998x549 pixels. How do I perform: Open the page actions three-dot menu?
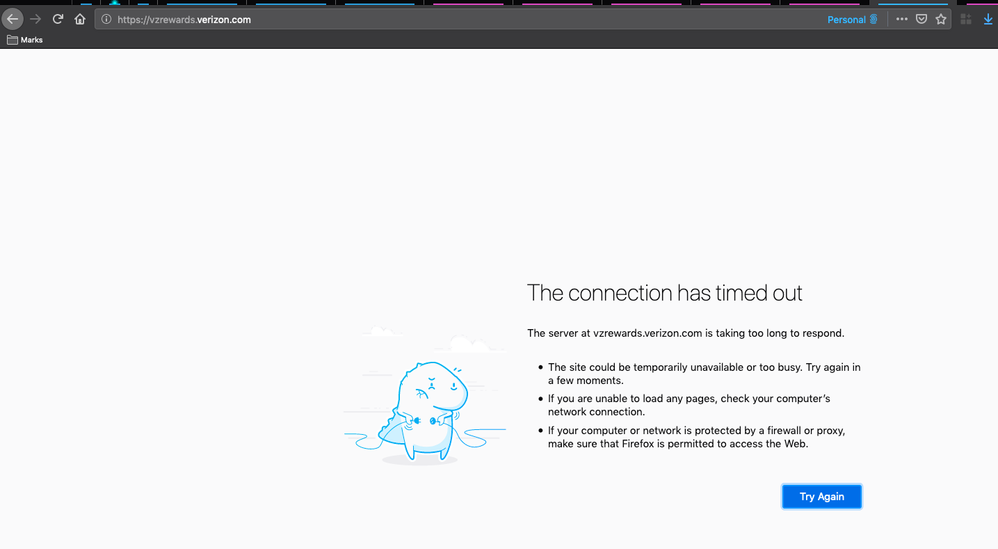[x=902, y=19]
